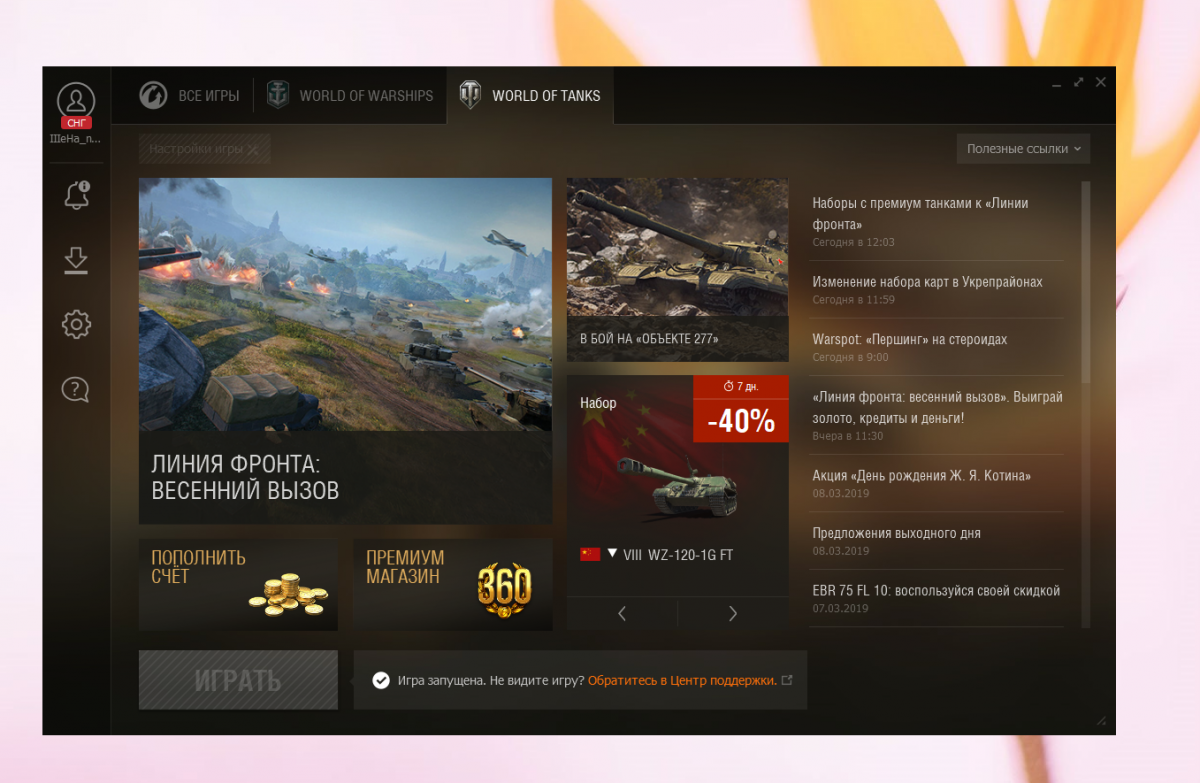Click the Пополнить счёт banner
Image resolution: width=1200 pixels, height=783 pixels.
238,585
